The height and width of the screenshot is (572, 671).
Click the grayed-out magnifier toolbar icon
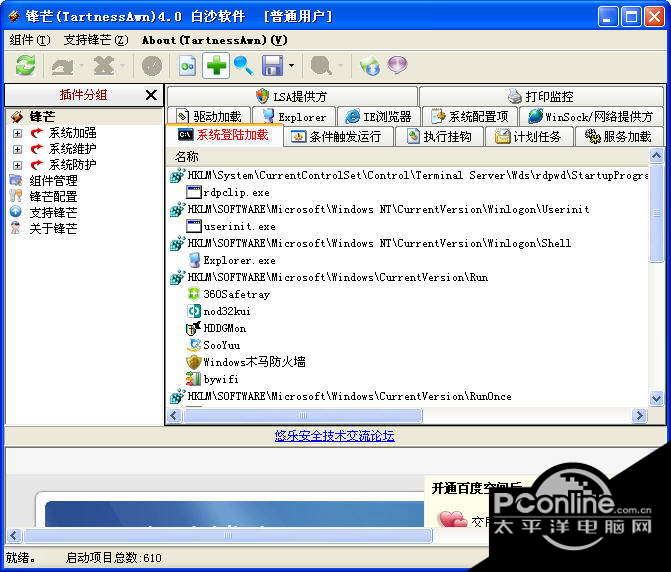click(321, 66)
